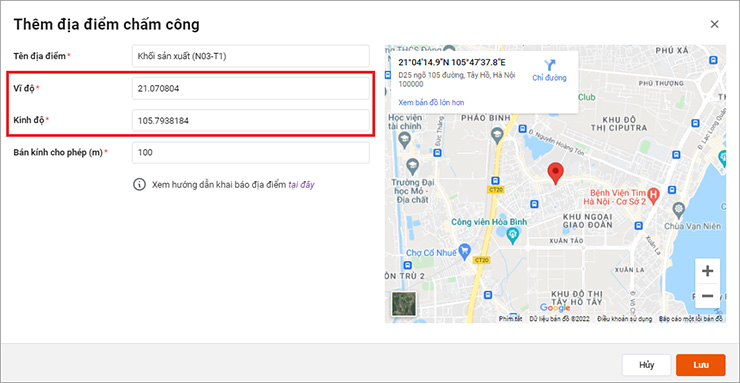Click the Bán kính cho phép field

click(251, 153)
